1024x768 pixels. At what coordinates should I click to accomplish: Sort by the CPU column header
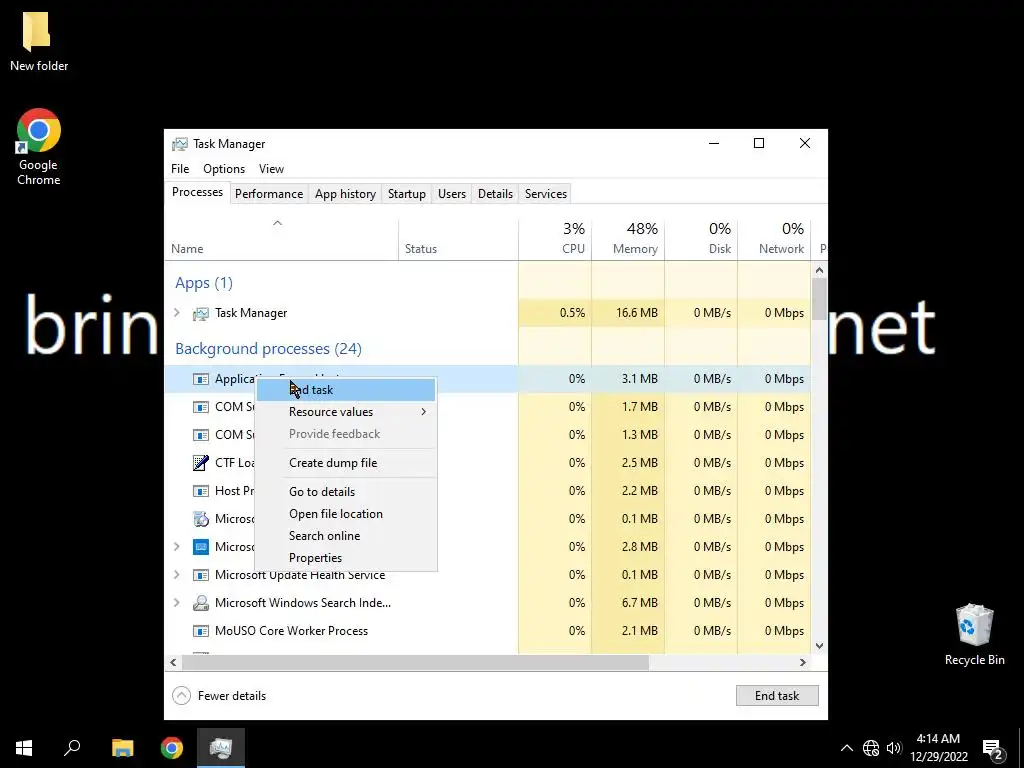click(555, 239)
